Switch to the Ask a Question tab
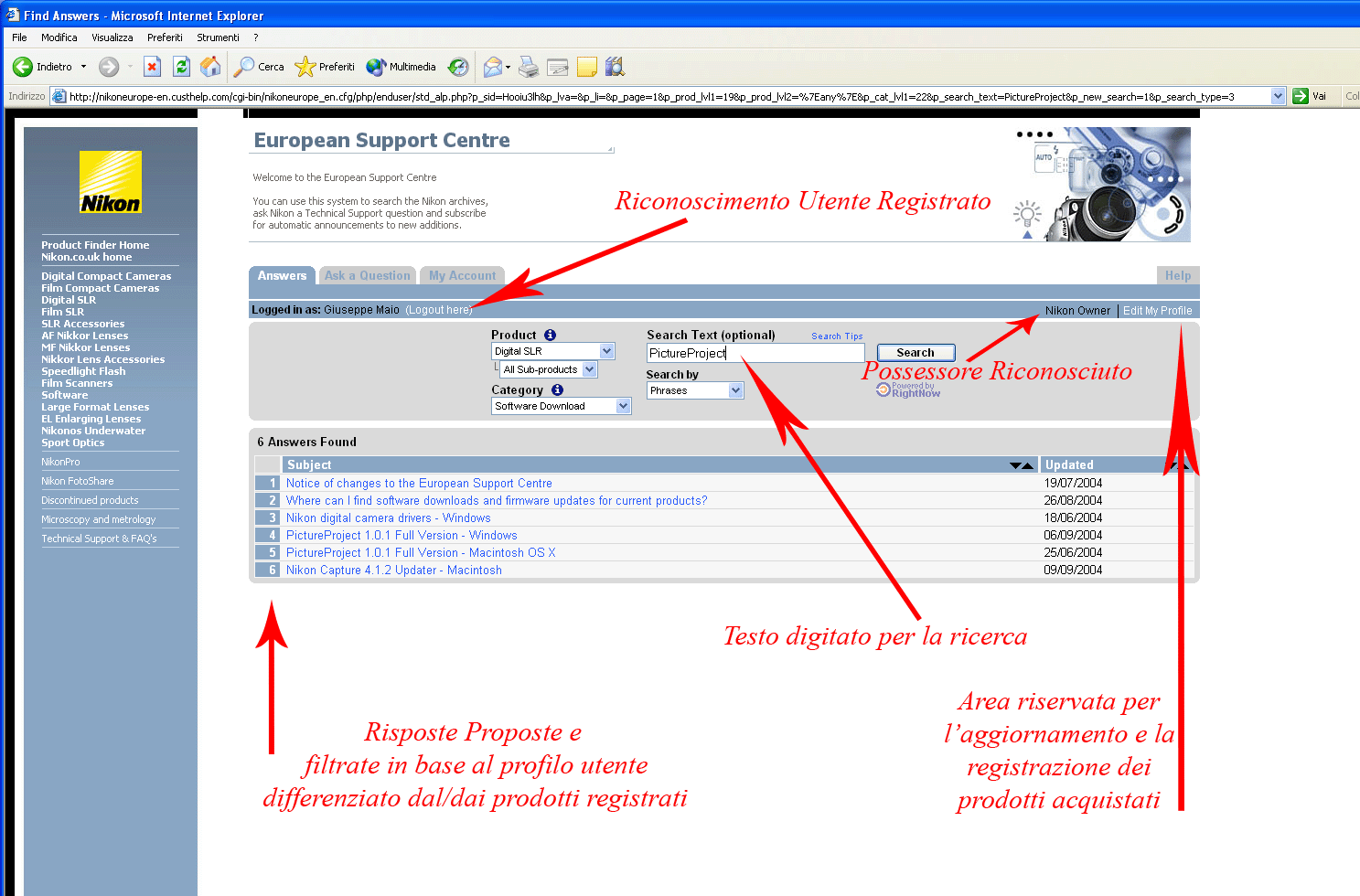The height and width of the screenshot is (896, 1360). 367,275
